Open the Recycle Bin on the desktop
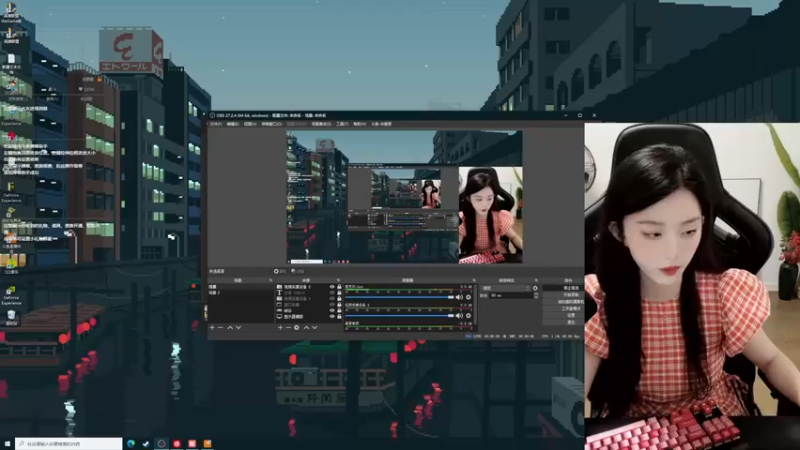The height and width of the screenshot is (450, 800). [11, 317]
